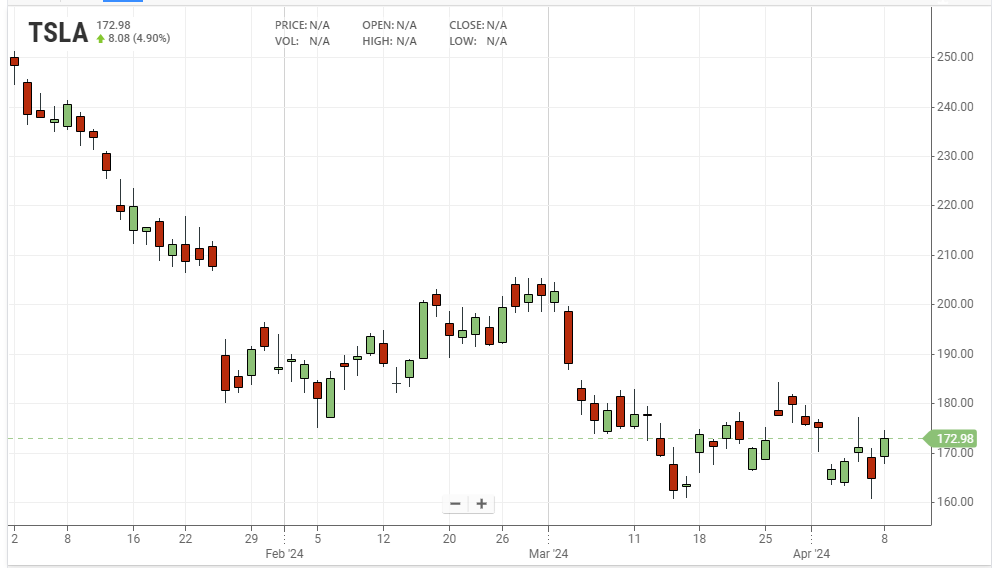Click the 210.00 price axis label
This screenshot has height=568, width=992.
pos(955,255)
